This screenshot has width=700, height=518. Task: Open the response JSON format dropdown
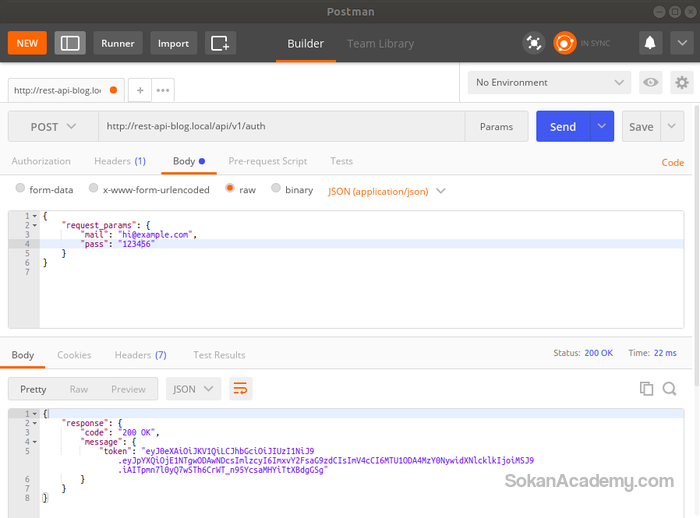(x=193, y=389)
